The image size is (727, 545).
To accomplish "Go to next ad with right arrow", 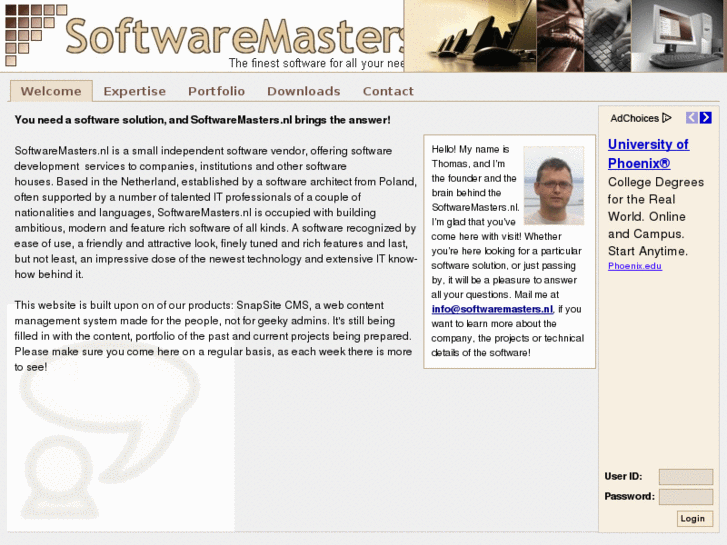I will tap(706, 118).
